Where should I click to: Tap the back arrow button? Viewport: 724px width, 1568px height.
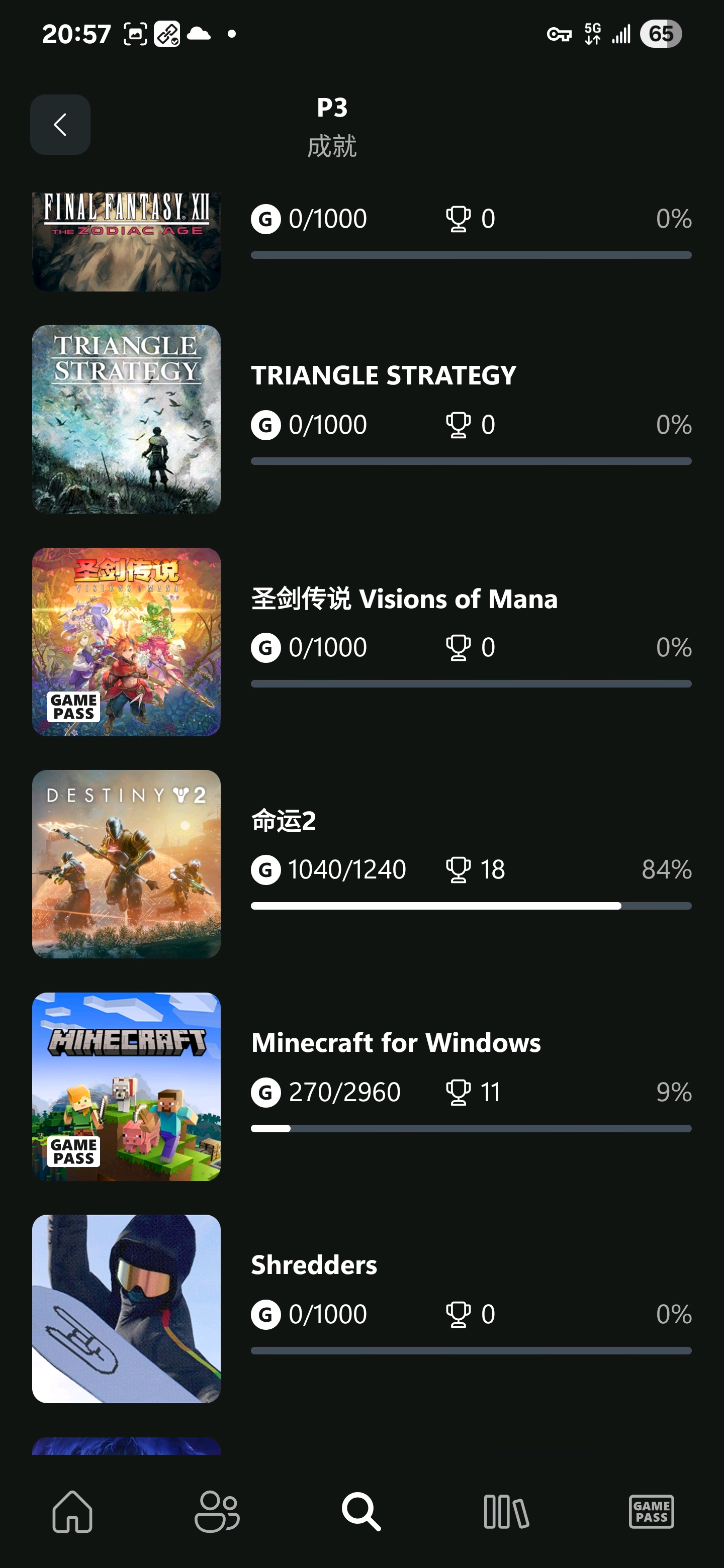click(60, 125)
